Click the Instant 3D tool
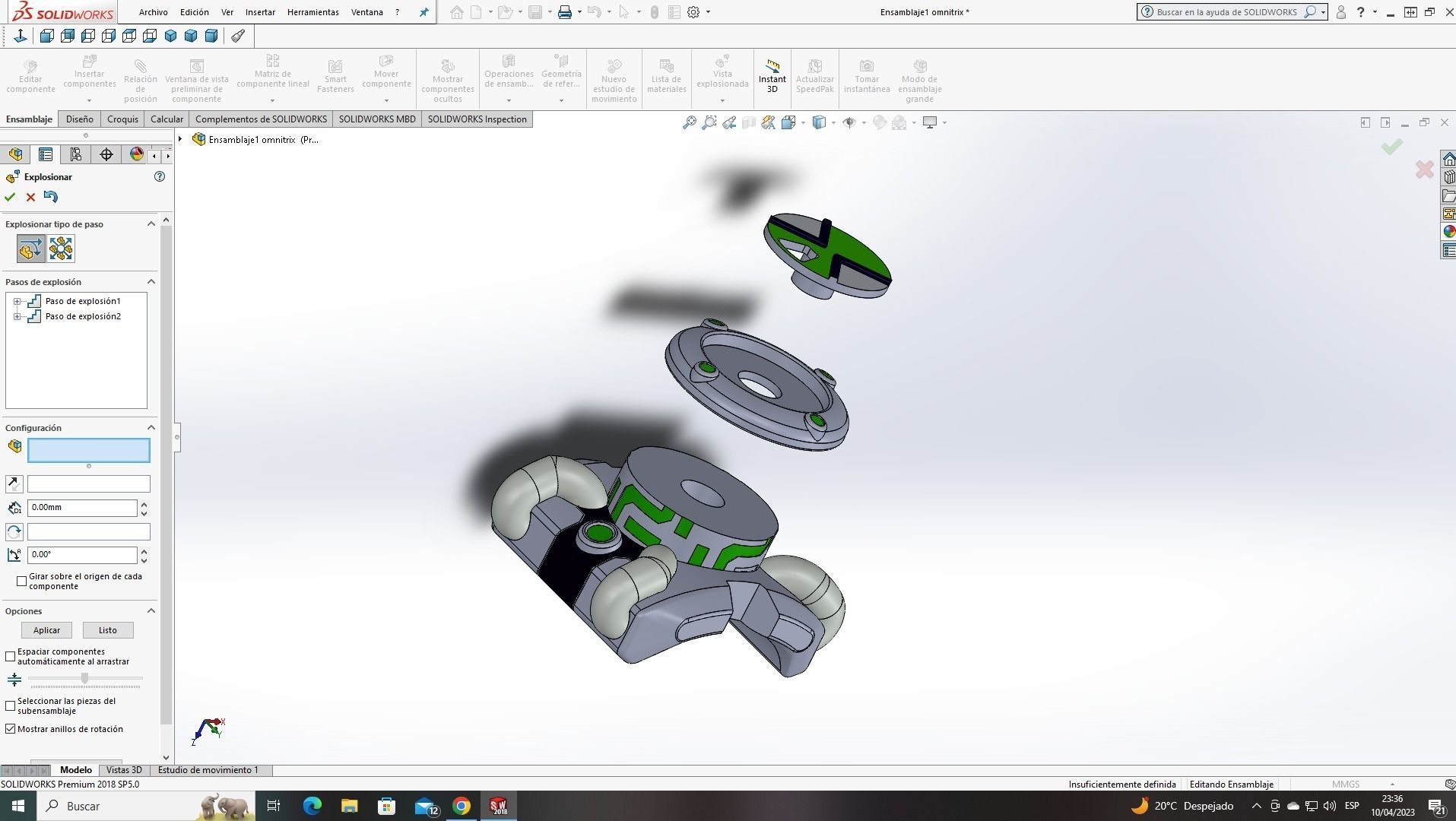This screenshot has height=821, width=1456. coord(772,76)
